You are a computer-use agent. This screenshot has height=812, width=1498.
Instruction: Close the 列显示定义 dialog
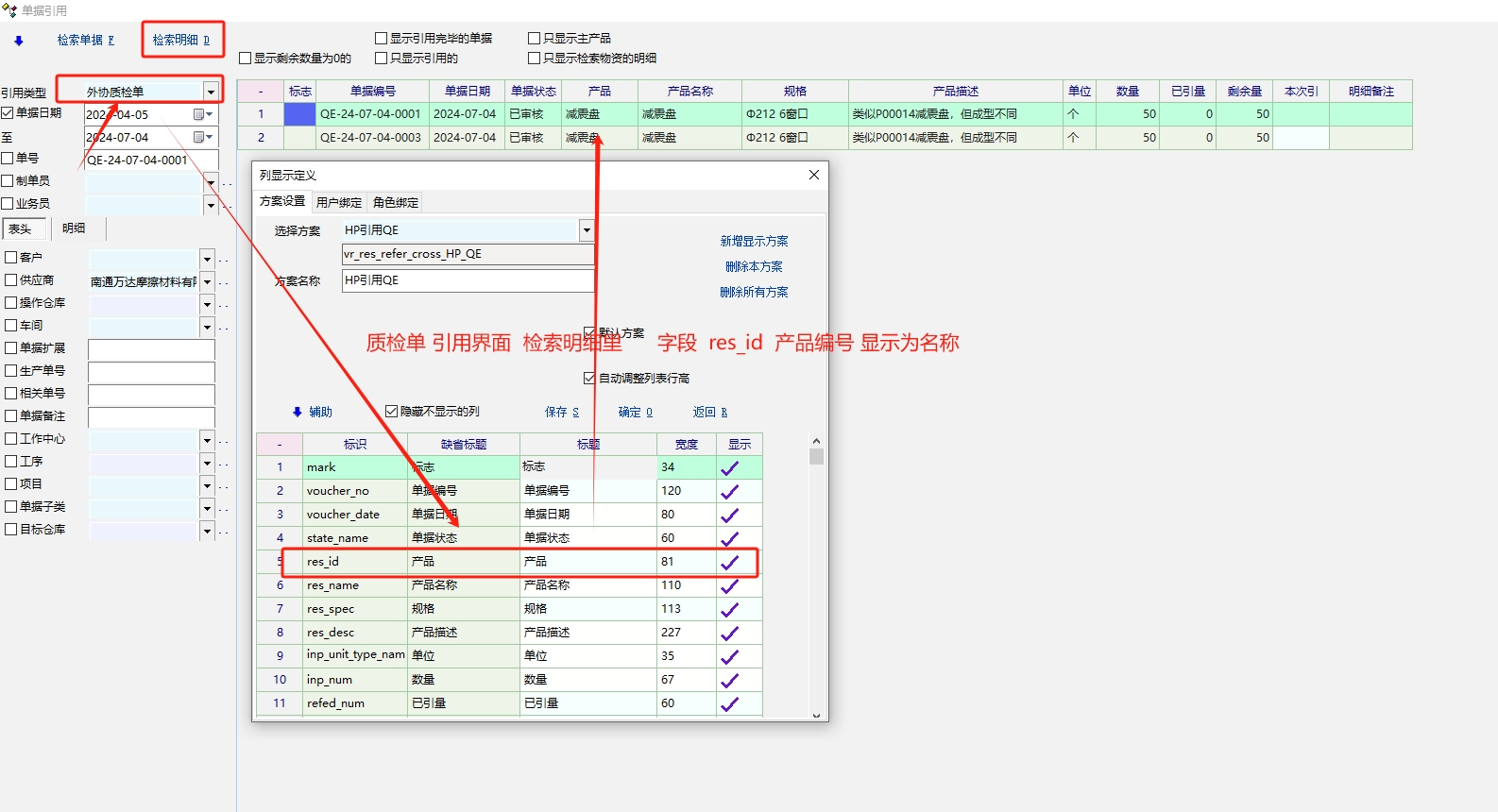click(814, 175)
